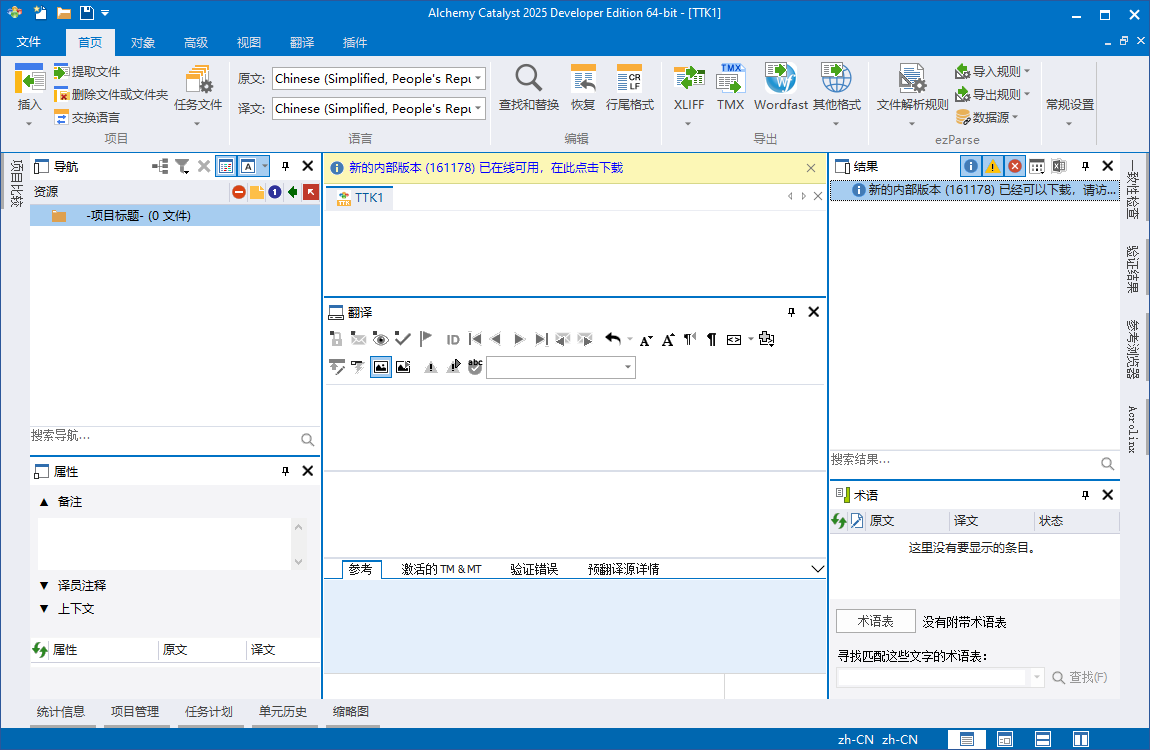Open the 原文 source language dropdown

click(x=478, y=78)
